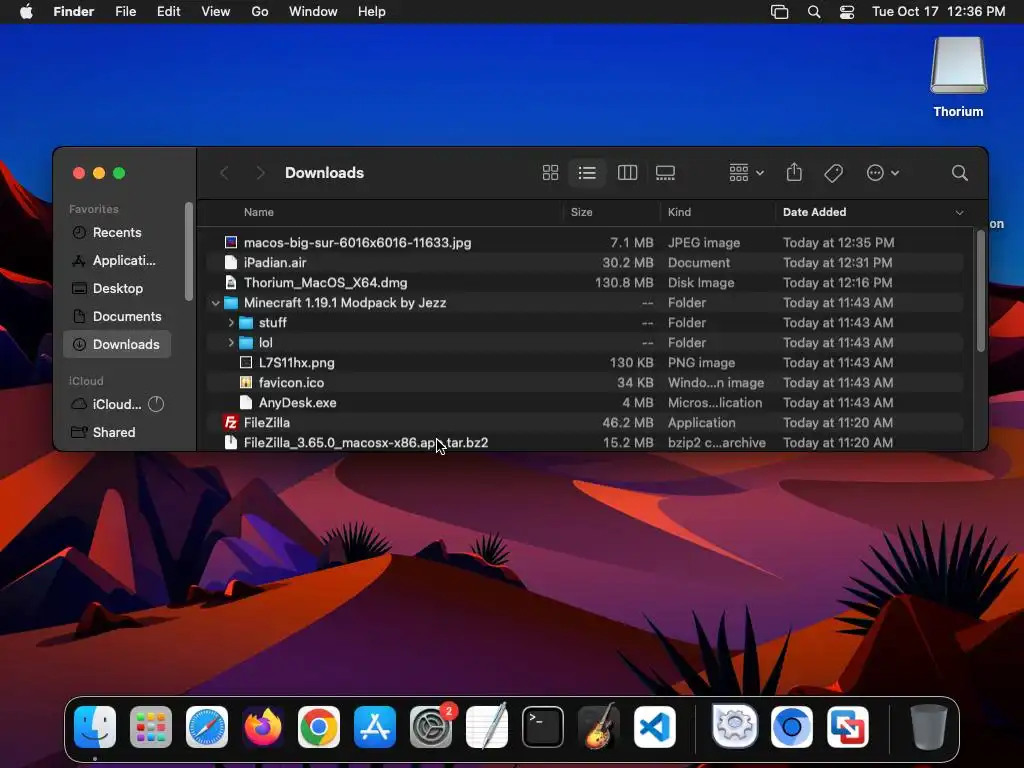
Task: Expand the lol folder
Action: [231, 343]
